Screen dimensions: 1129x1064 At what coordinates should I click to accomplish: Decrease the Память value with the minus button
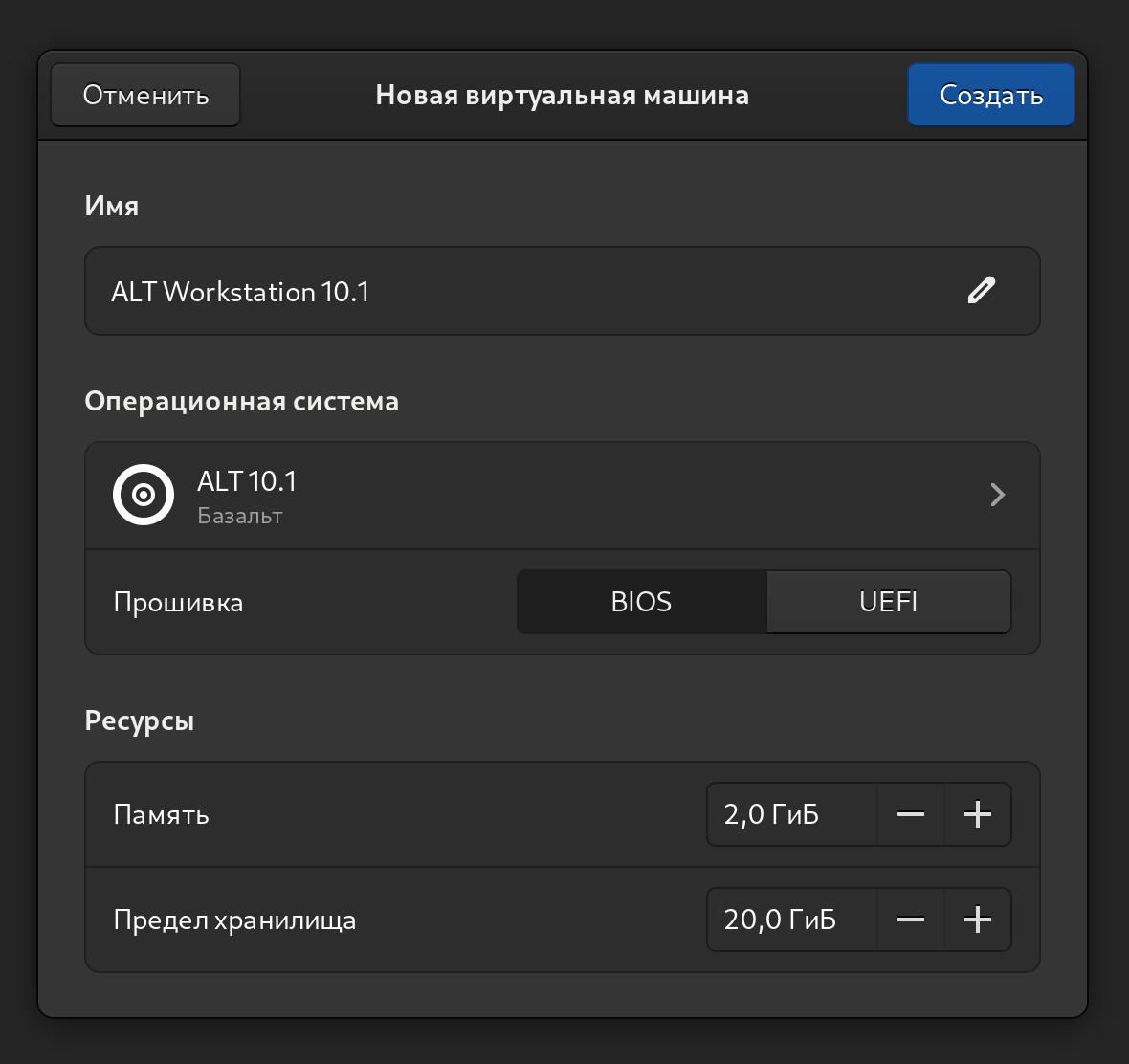(x=911, y=814)
